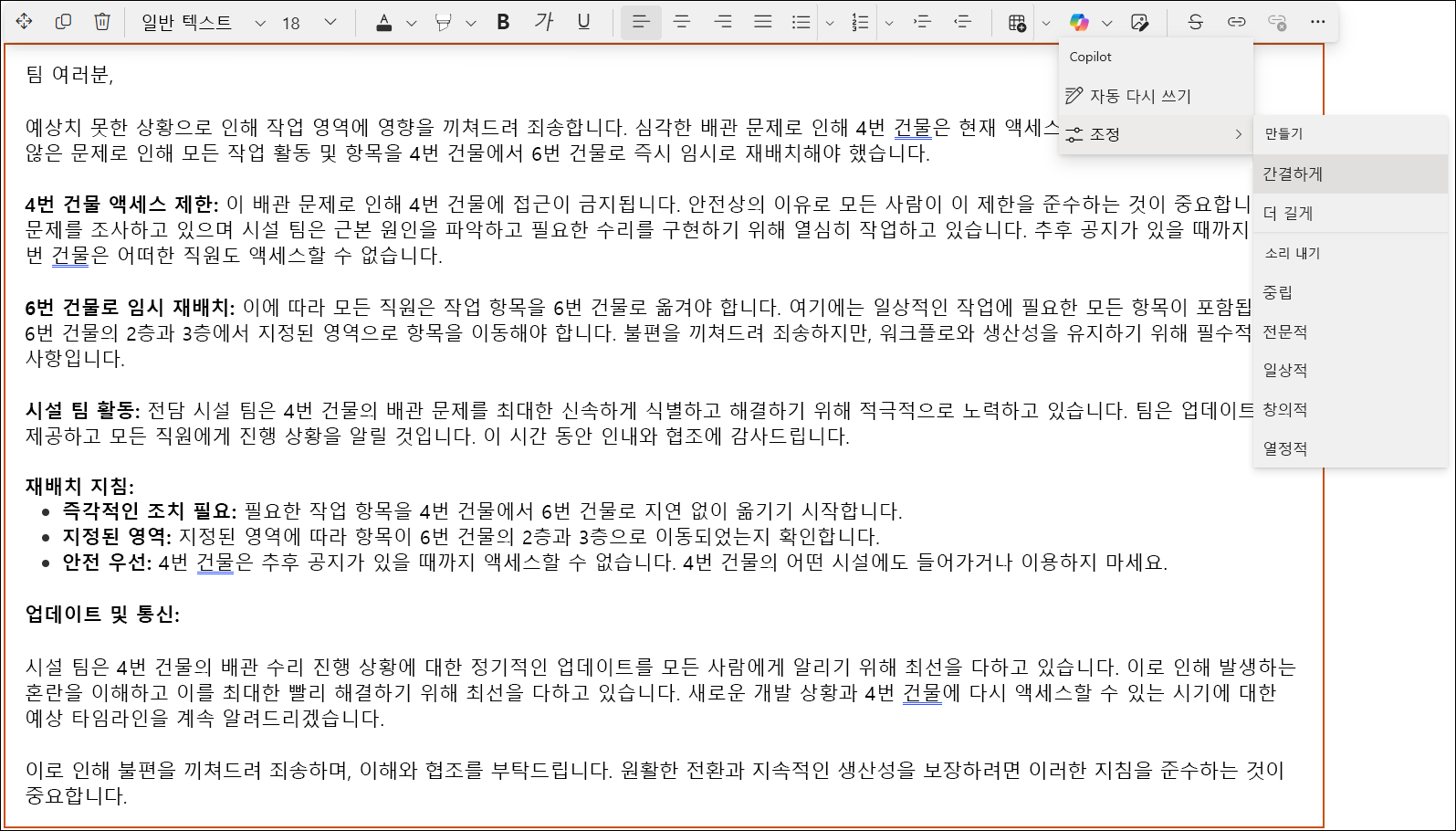The image size is (1456, 831).
Task: Click the bullet text 지정된 영역:
Action: pyautogui.click(x=116, y=536)
